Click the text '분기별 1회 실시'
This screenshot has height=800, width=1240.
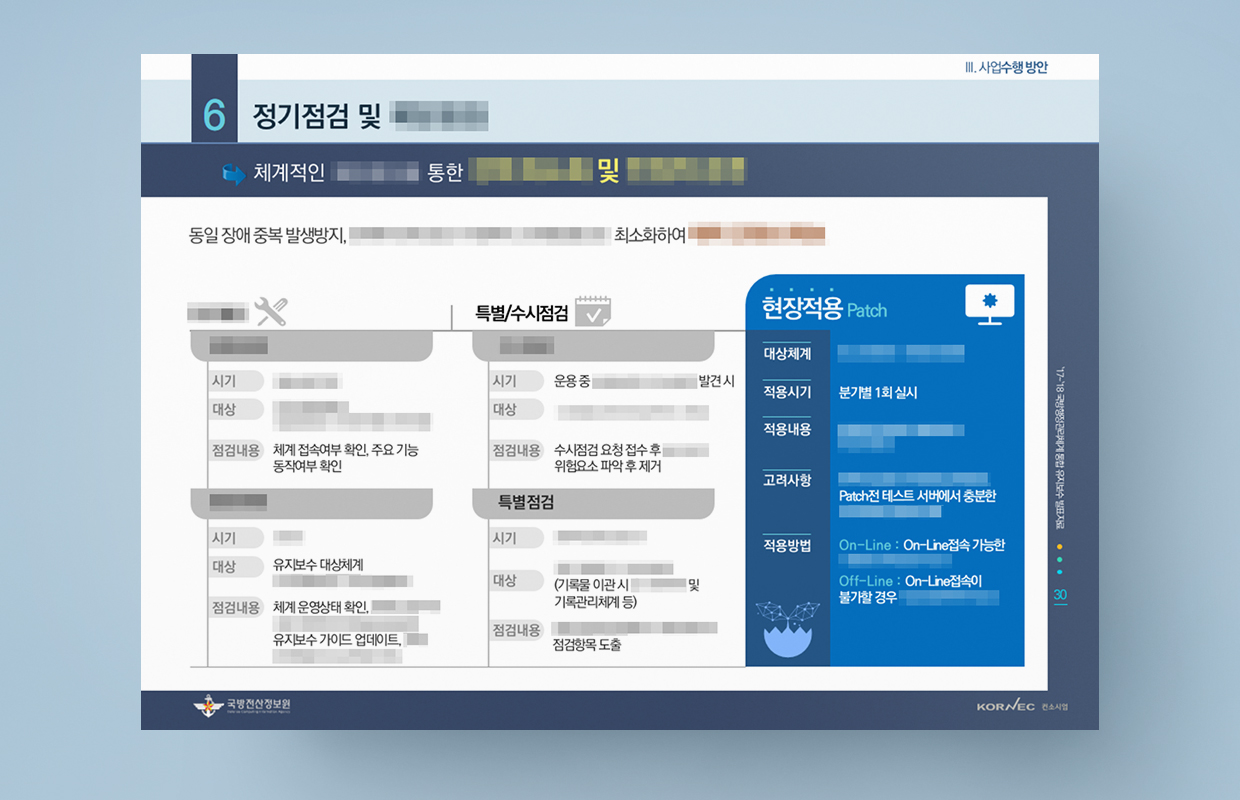(x=878, y=393)
